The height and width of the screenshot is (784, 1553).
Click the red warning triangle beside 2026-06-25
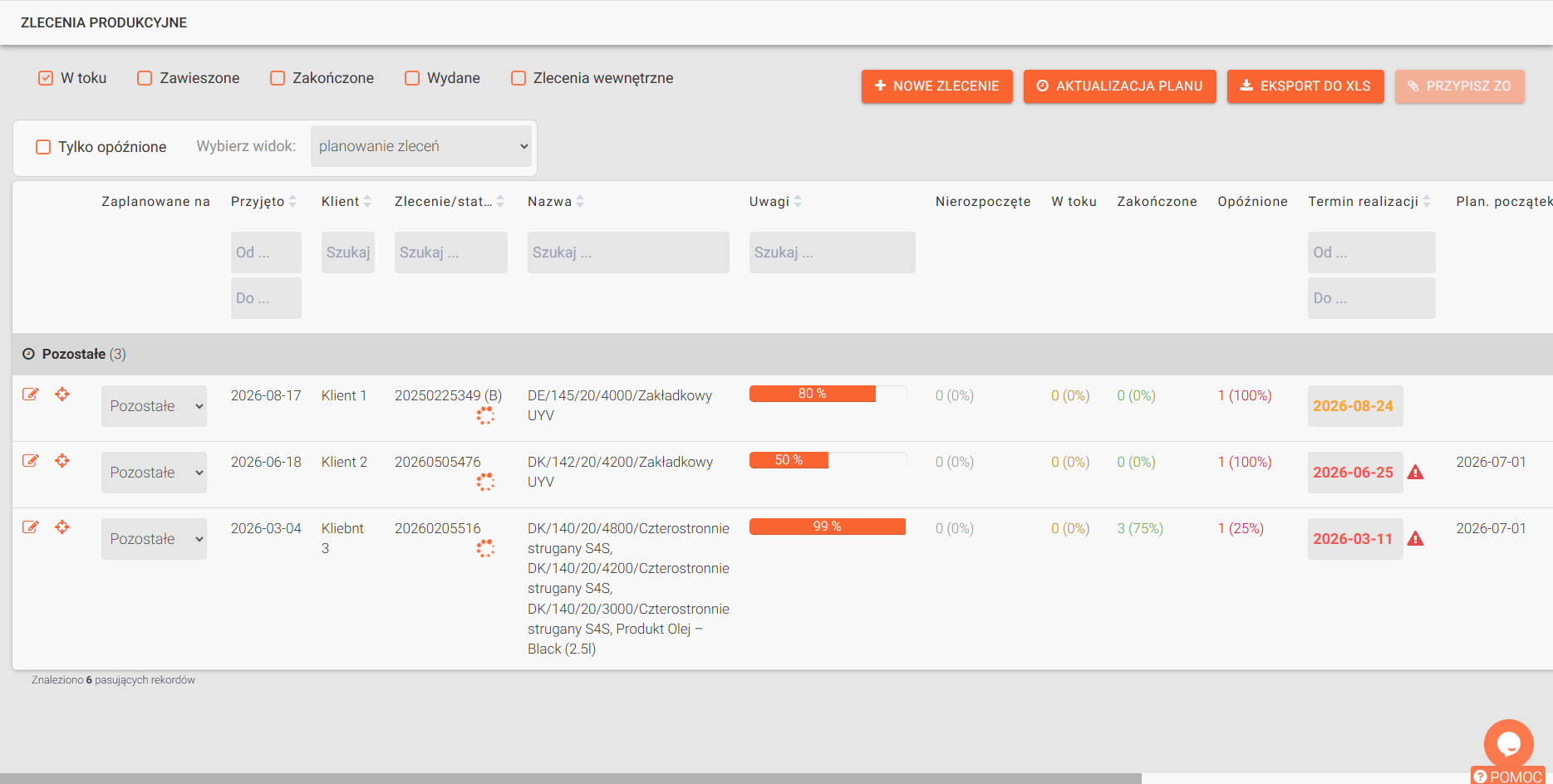[x=1416, y=473]
